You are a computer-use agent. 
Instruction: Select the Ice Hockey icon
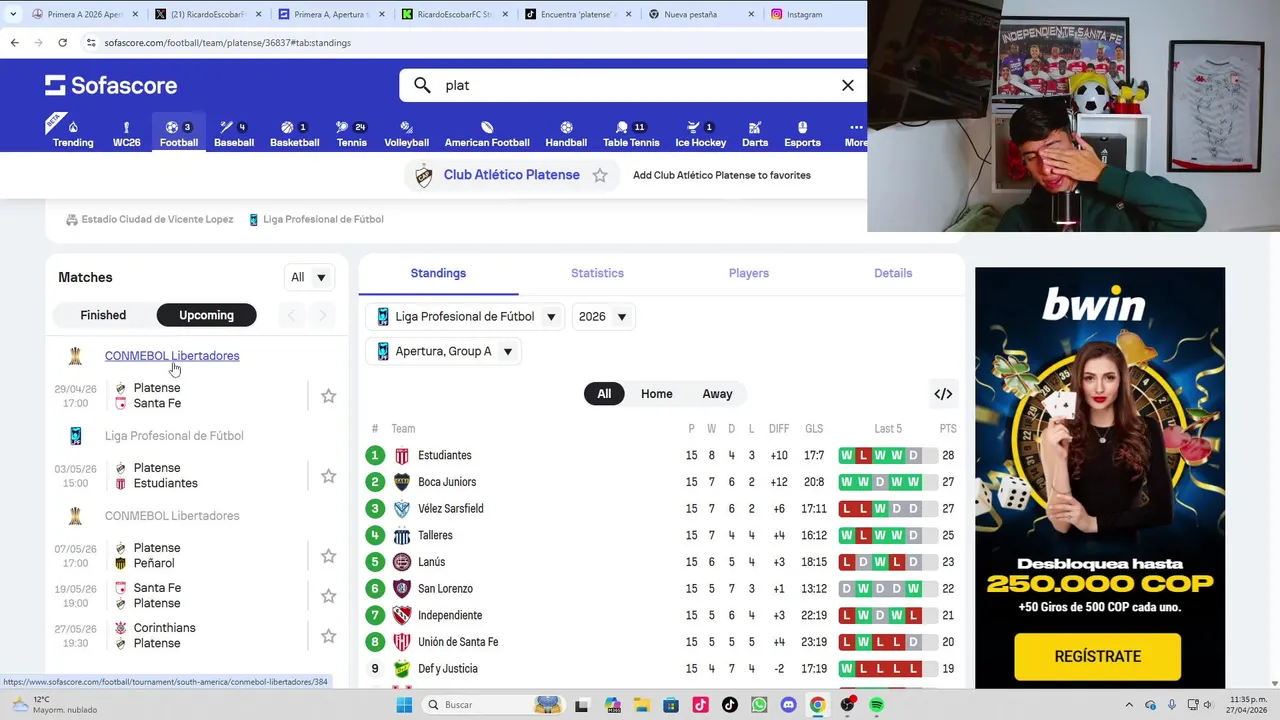point(700,133)
